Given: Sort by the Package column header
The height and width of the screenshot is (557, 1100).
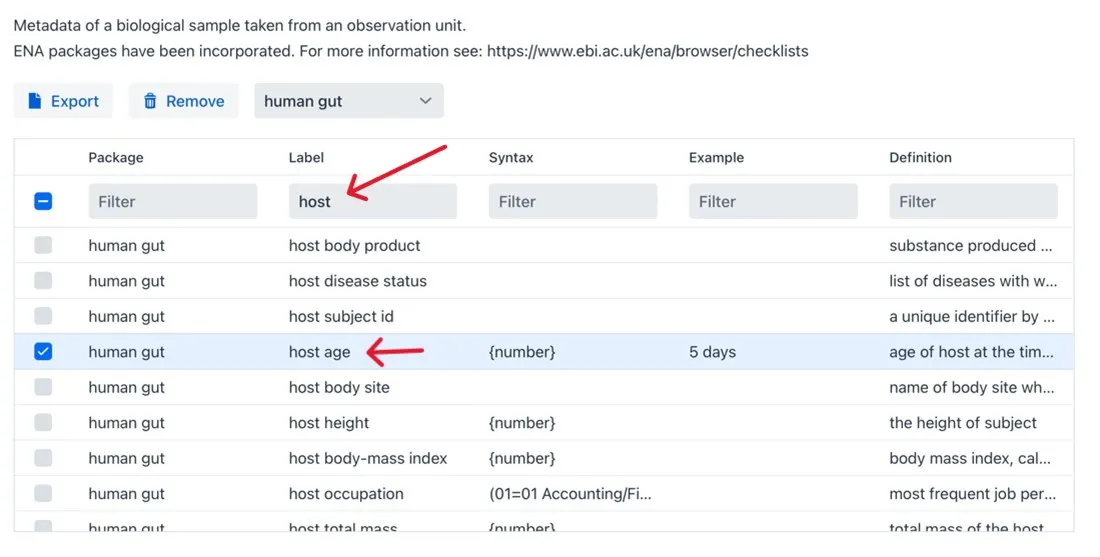Looking at the screenshot, I should coord(116,157).
